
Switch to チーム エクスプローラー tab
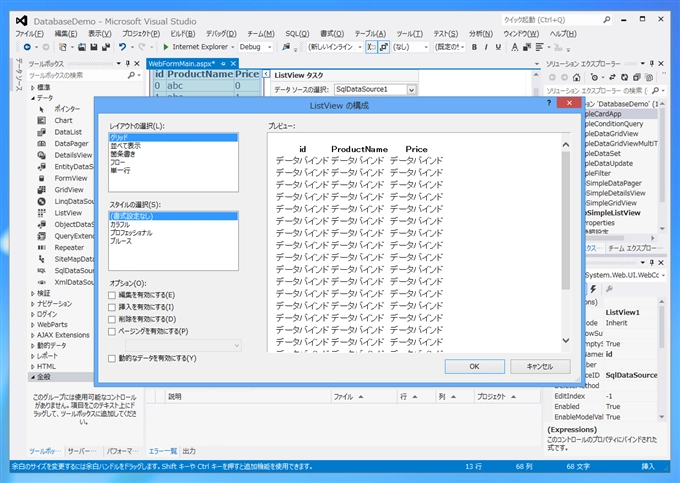(634, 248)
